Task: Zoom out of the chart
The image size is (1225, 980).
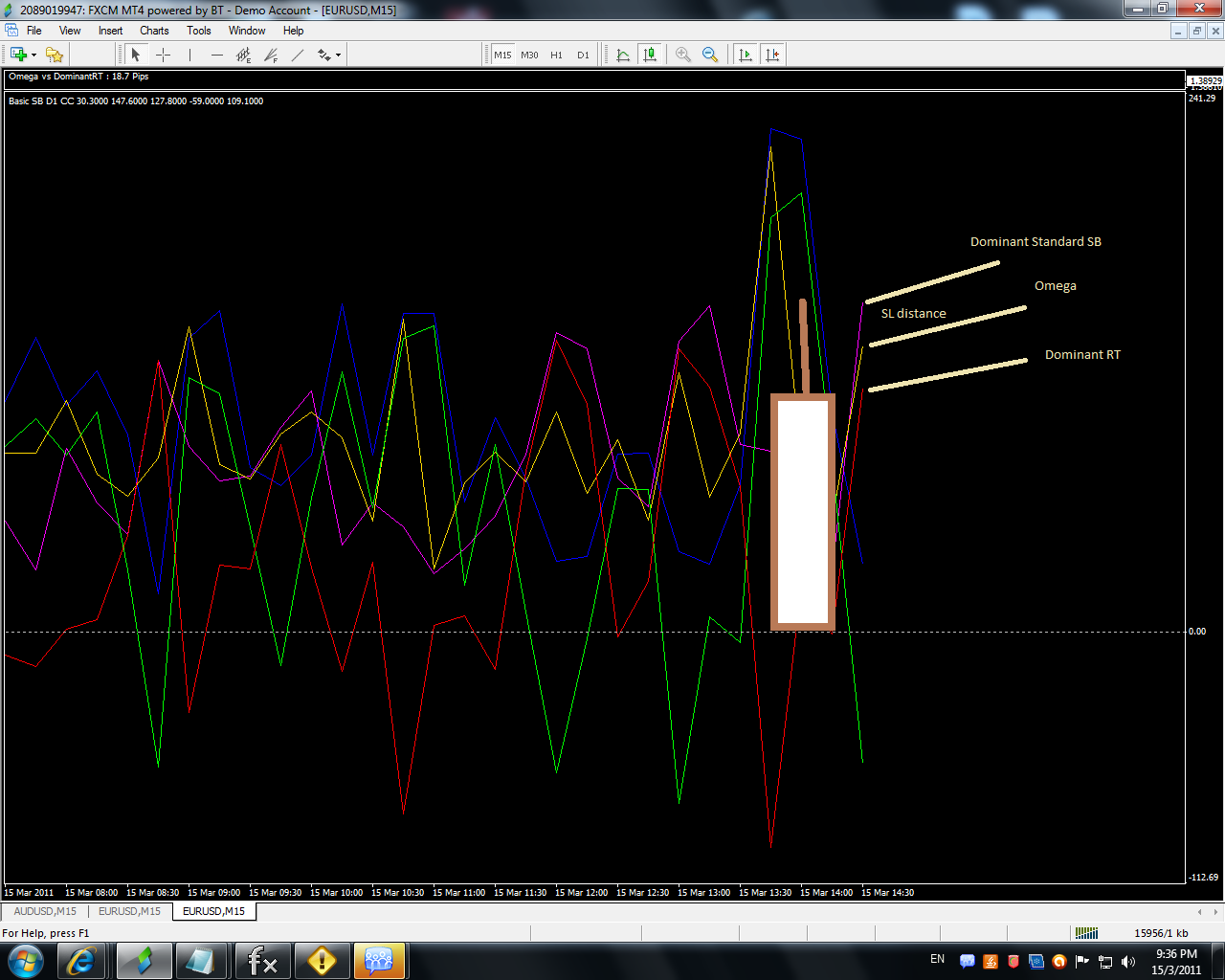Action: (x=710, y=55)
